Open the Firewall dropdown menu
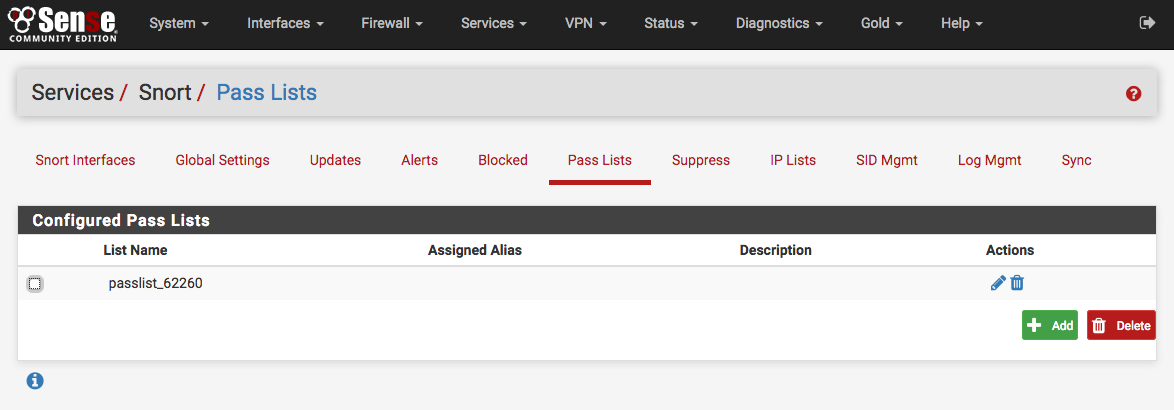 coord(392,23)
